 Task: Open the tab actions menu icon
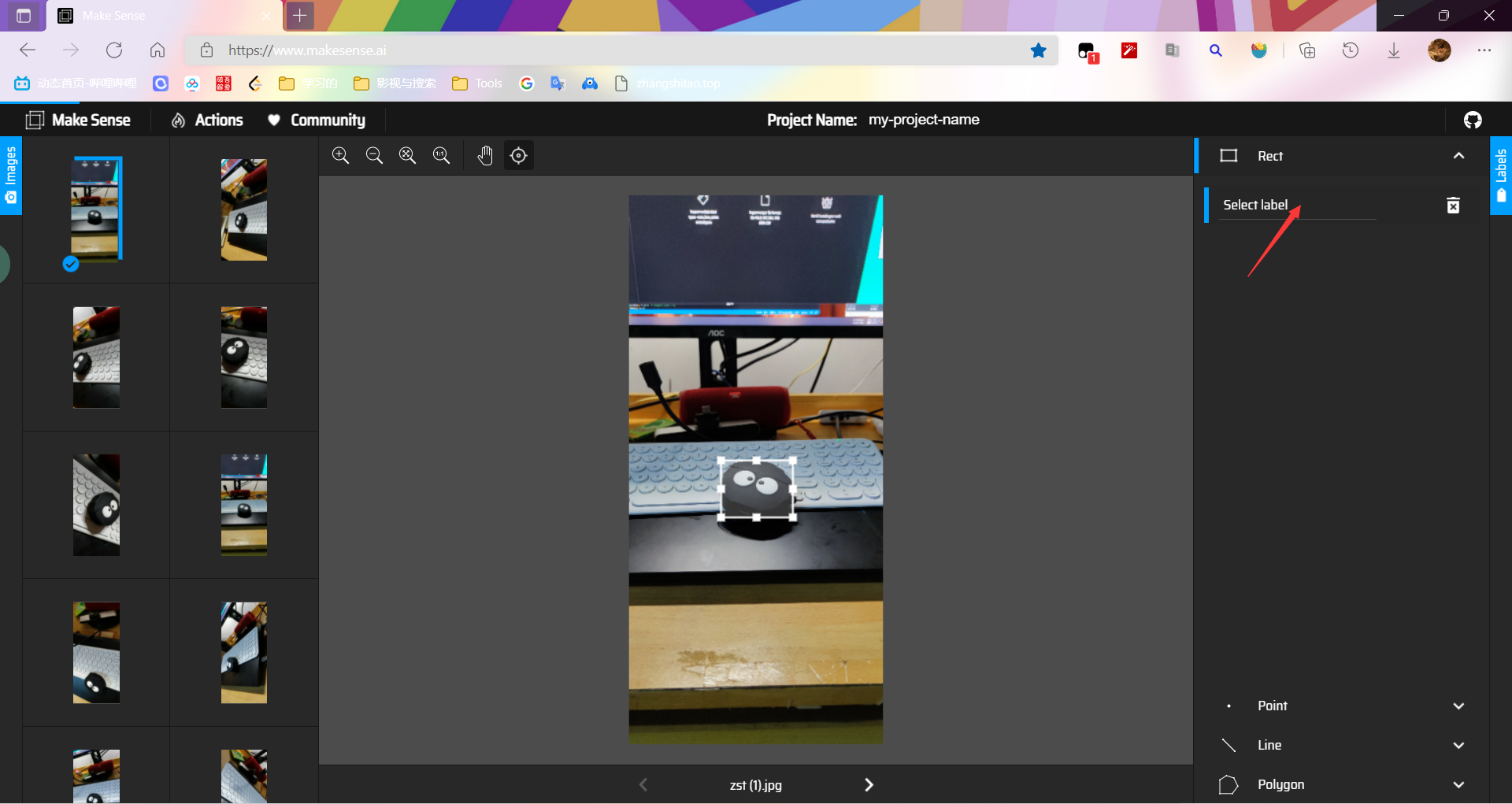pyautogui.click(x=24, y=16)
